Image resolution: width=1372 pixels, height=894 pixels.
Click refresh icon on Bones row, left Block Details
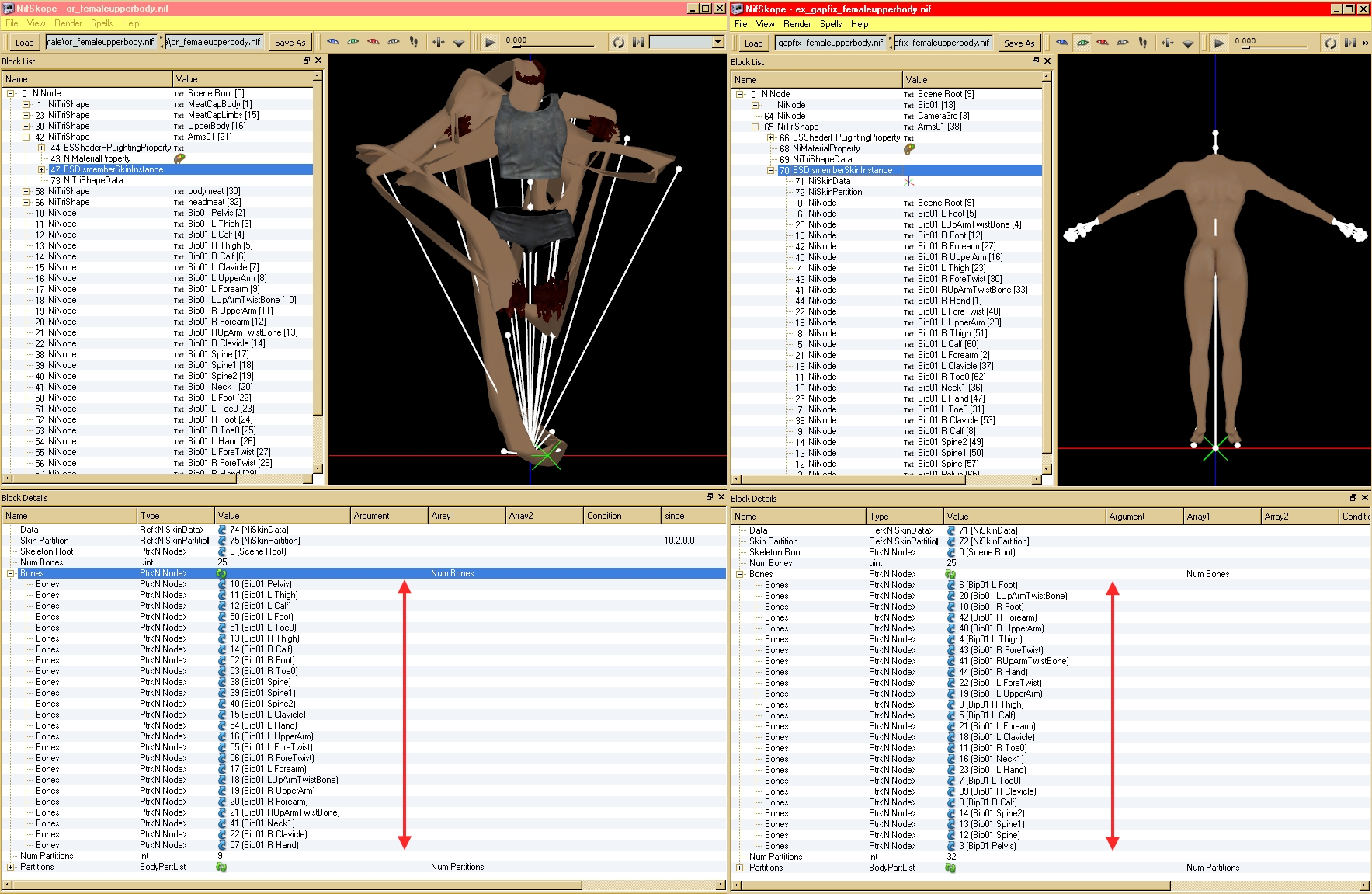(221, 573)
